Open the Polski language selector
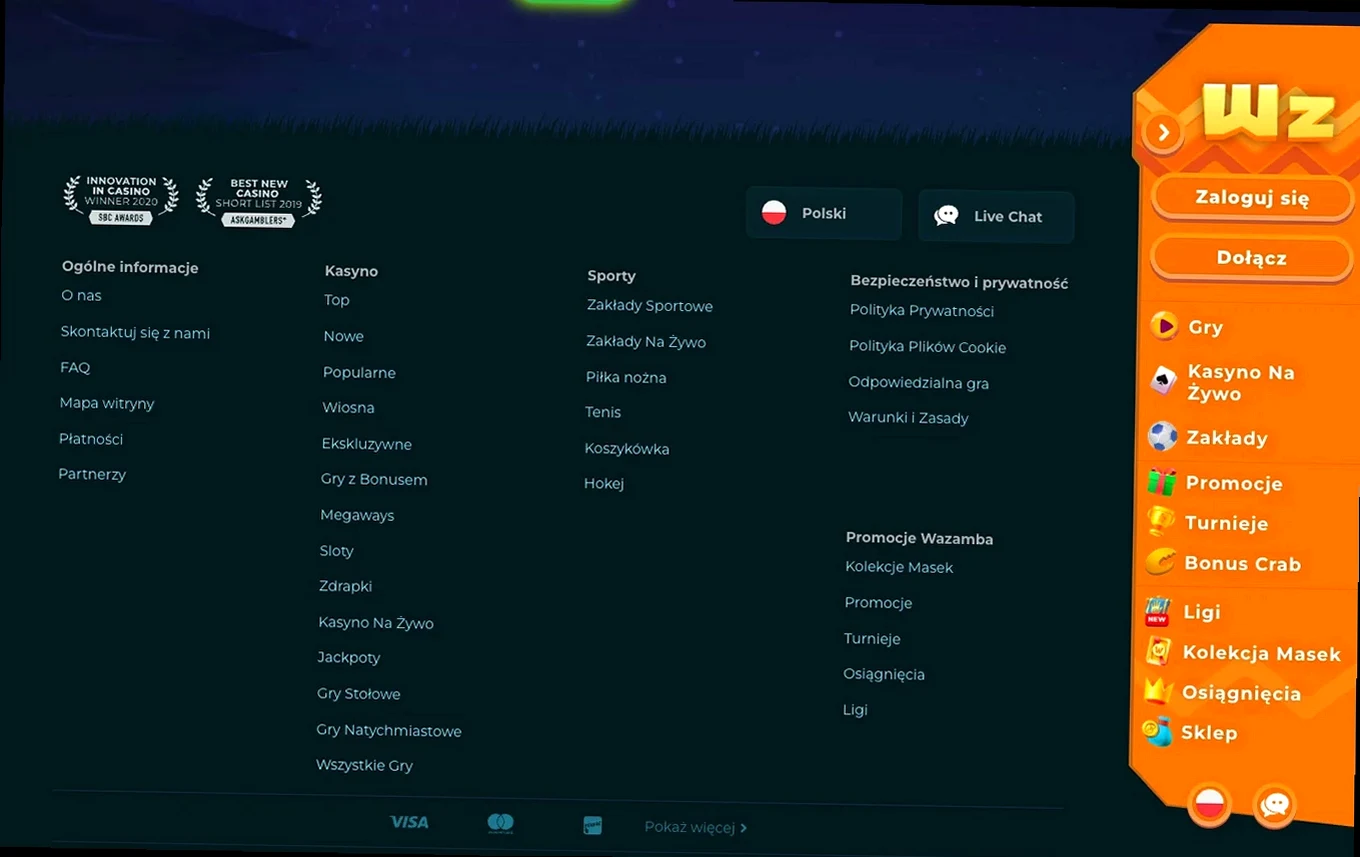Image resolution: width=1360 pixels, height=857 pixels. click(x=824, y=213)
